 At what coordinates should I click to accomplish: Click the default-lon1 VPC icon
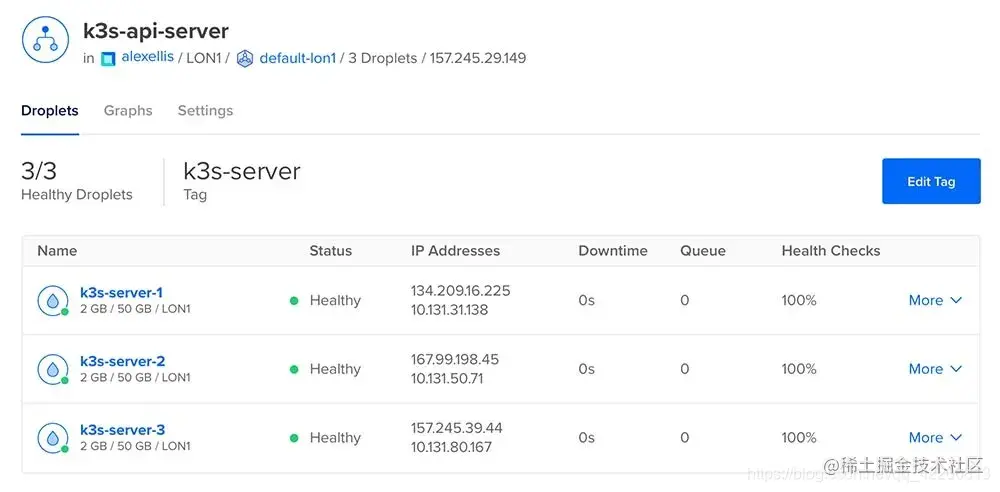coord(245,59)
